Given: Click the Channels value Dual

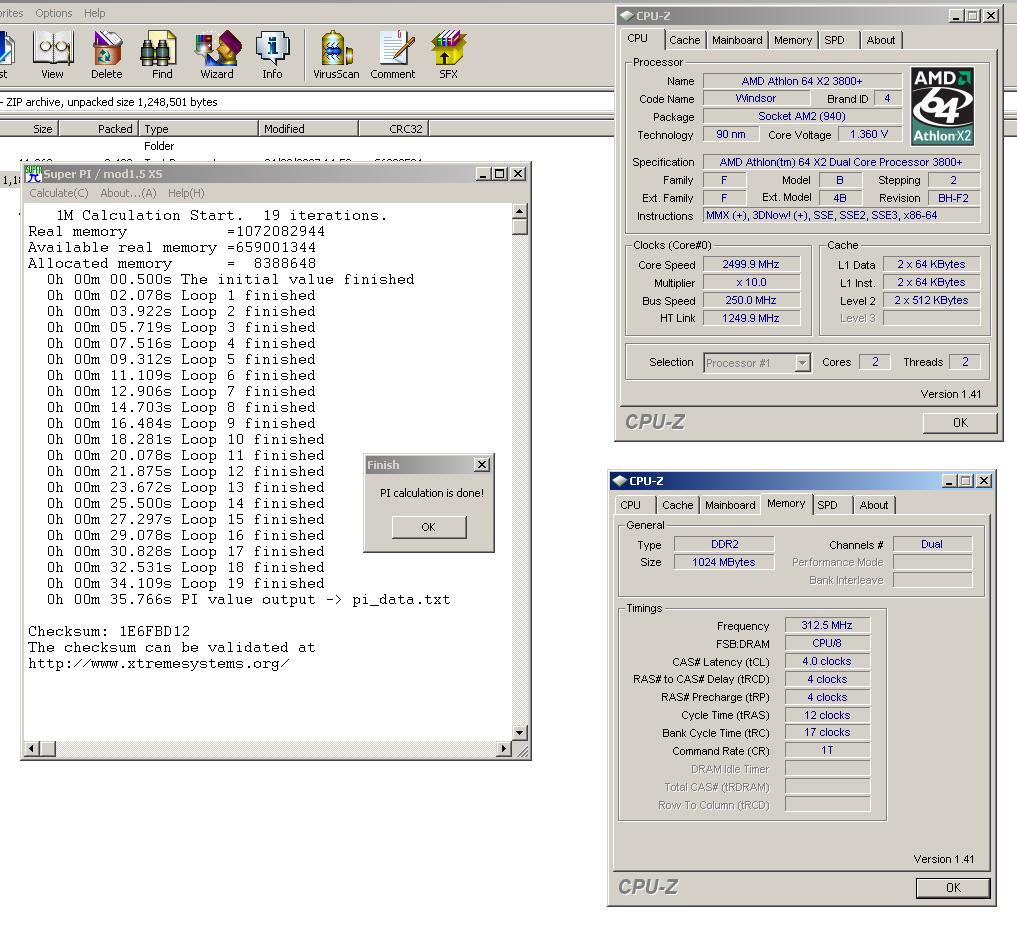Looking at the screenshot, I should [x=932, y=544].
